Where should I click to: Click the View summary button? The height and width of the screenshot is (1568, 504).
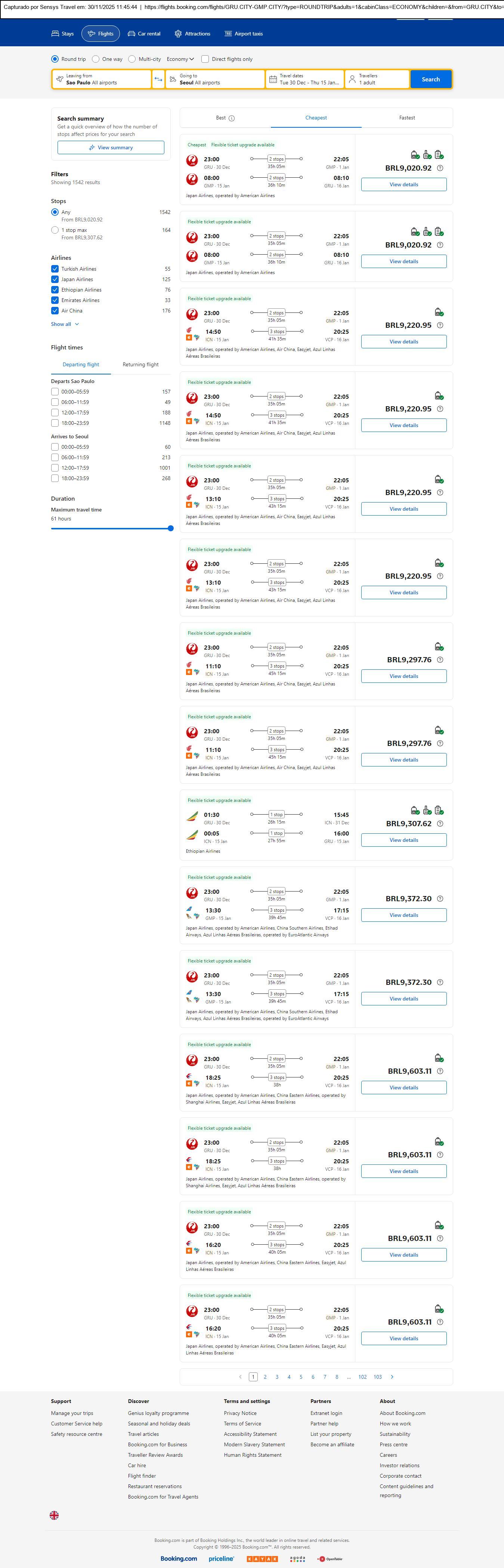(x=110, y=147)
